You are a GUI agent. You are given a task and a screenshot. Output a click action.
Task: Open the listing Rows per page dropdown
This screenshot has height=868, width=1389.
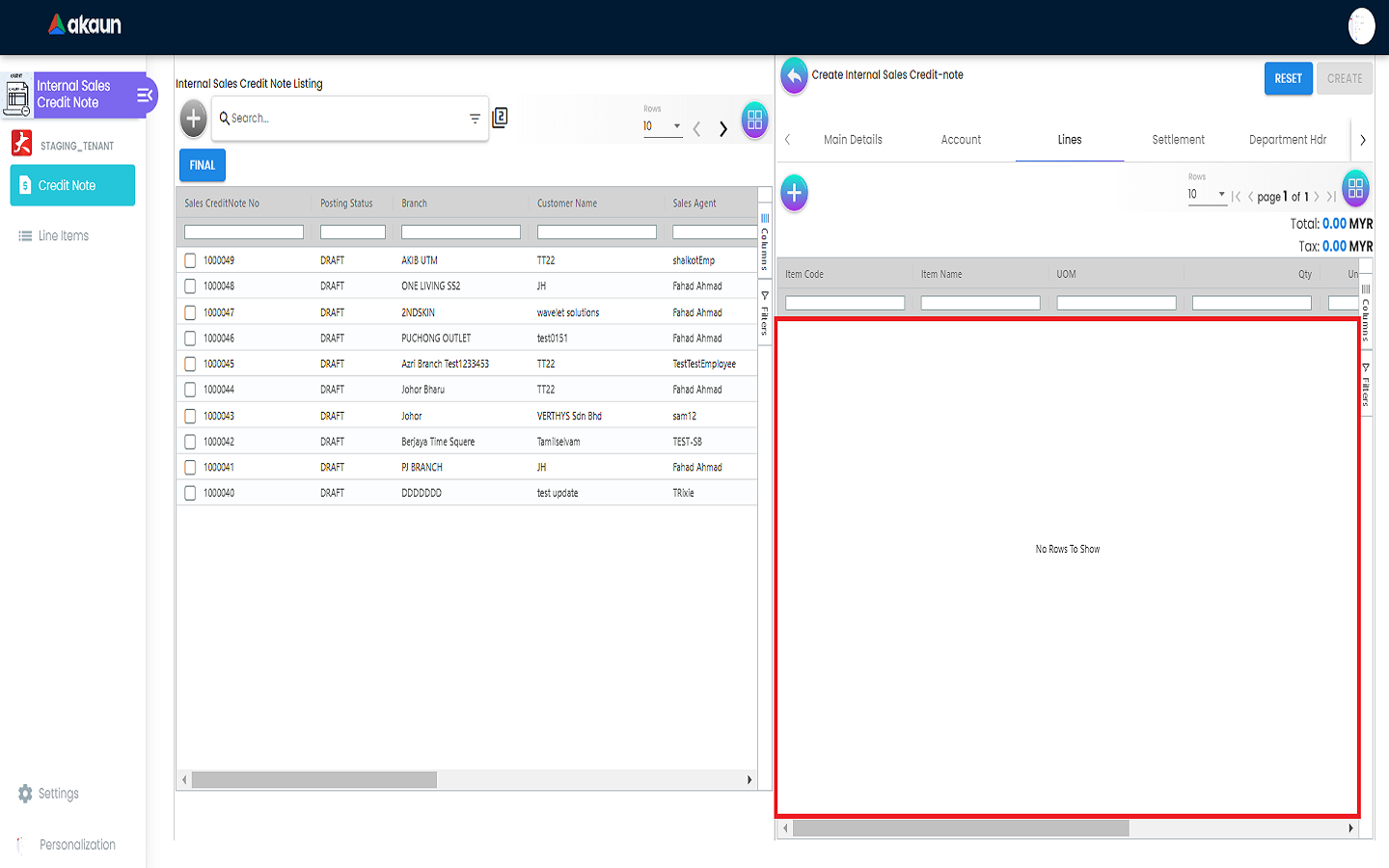[663, 126]
